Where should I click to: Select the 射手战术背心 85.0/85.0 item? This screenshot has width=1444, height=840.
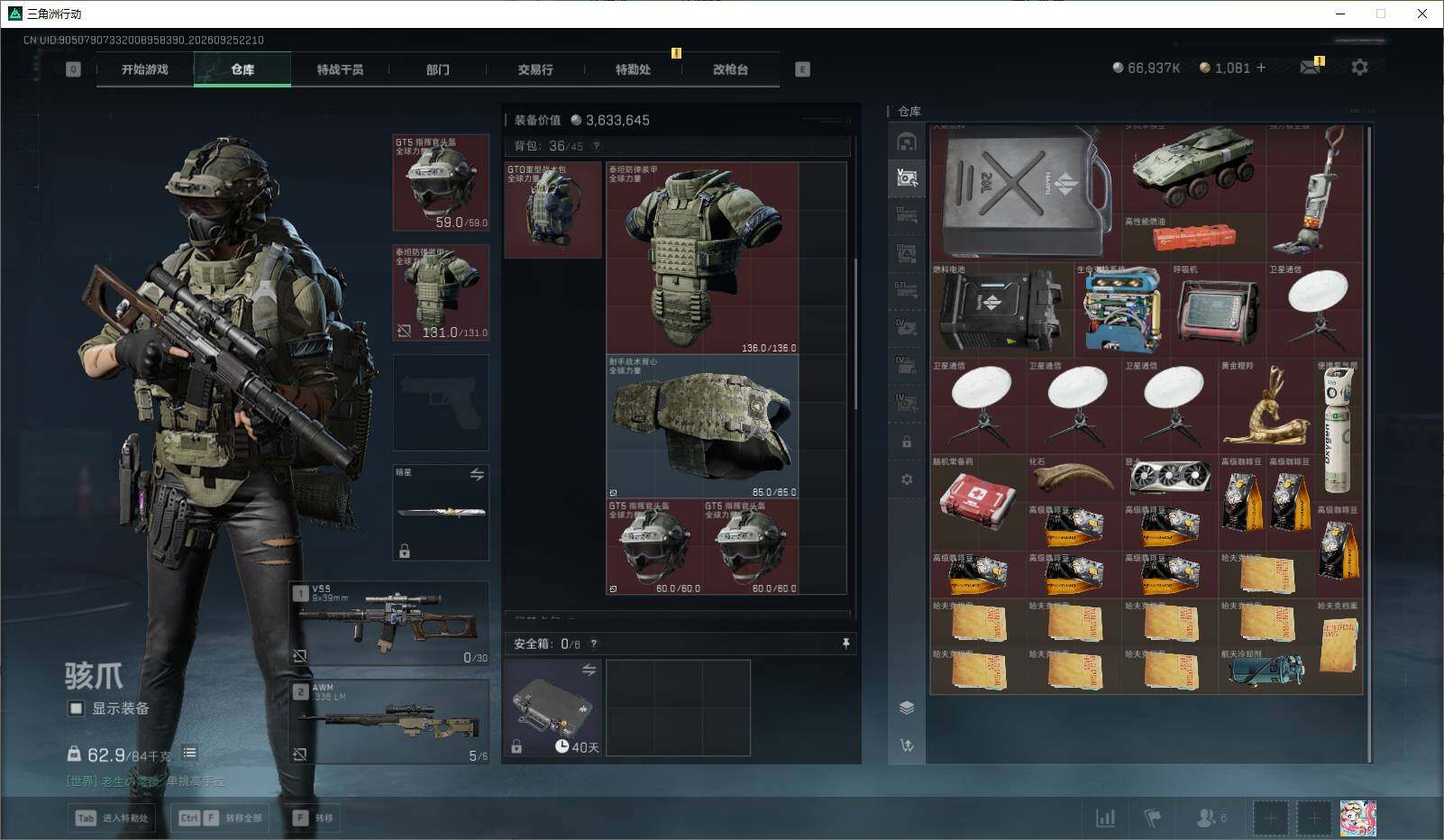(702, 426)
